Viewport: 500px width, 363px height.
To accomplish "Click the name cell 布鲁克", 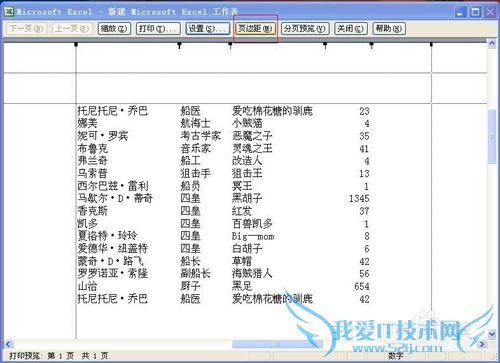I will click(x=93, y=148).
